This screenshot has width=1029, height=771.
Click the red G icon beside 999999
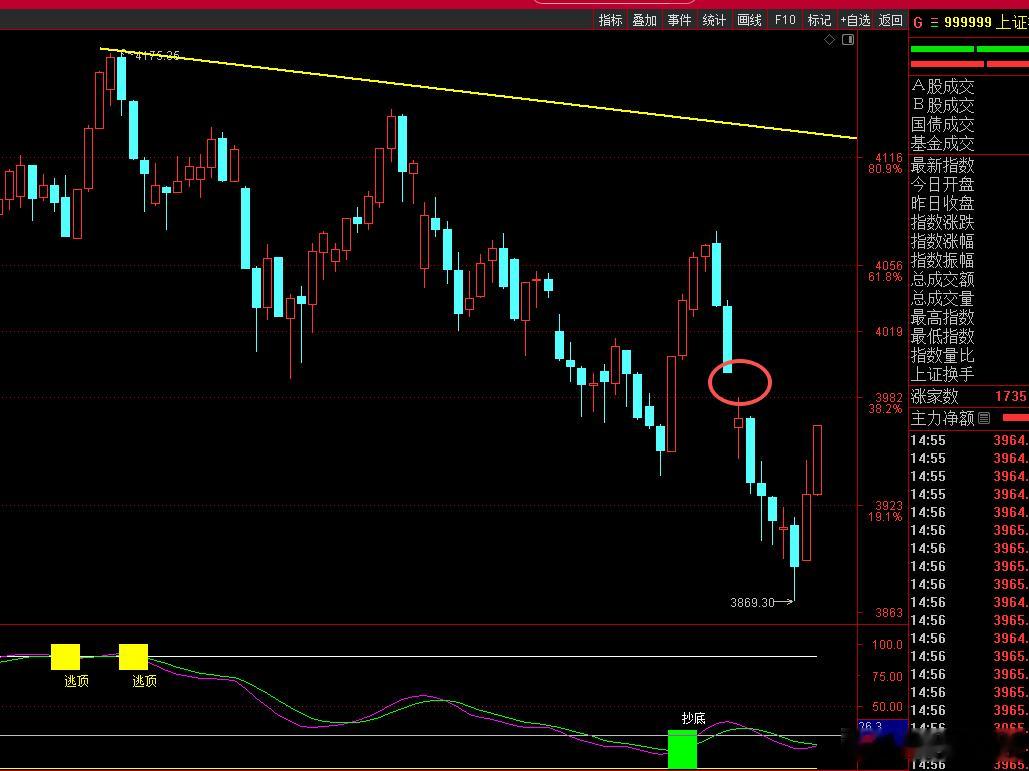[917, 22]
